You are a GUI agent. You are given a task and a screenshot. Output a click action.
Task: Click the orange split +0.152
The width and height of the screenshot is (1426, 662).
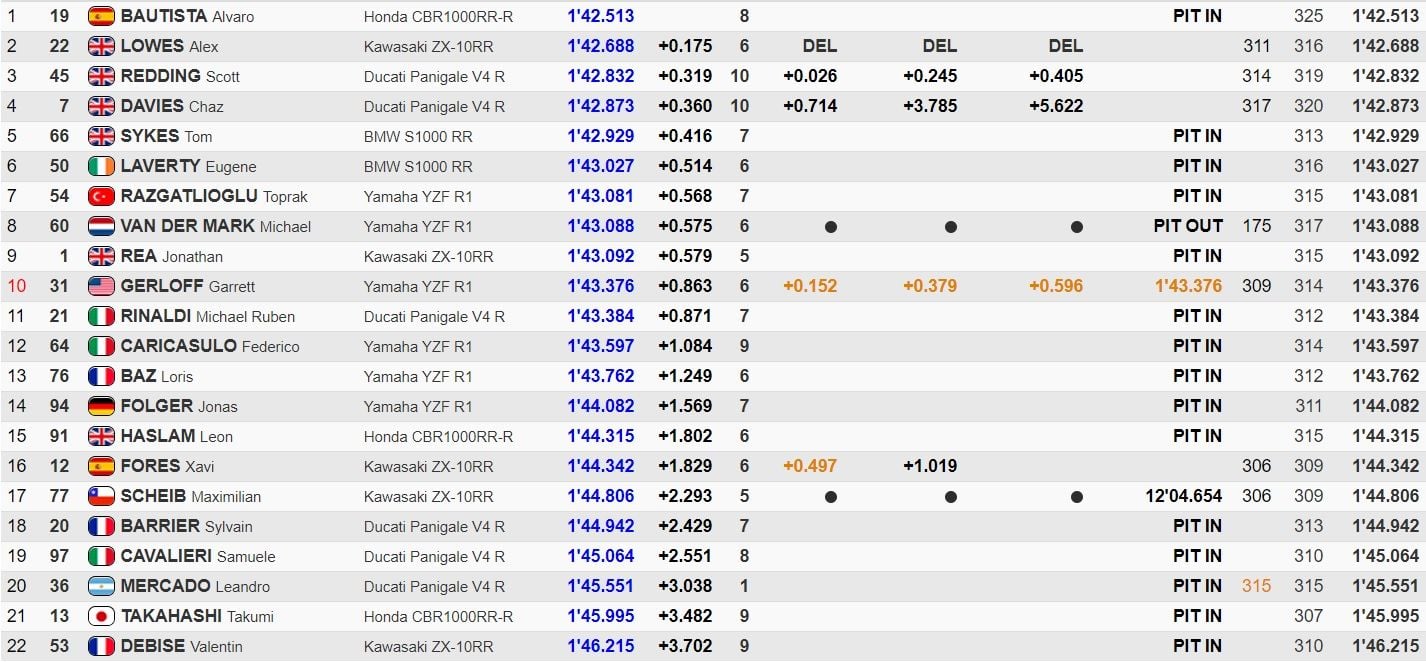click(x=810, y=286)
